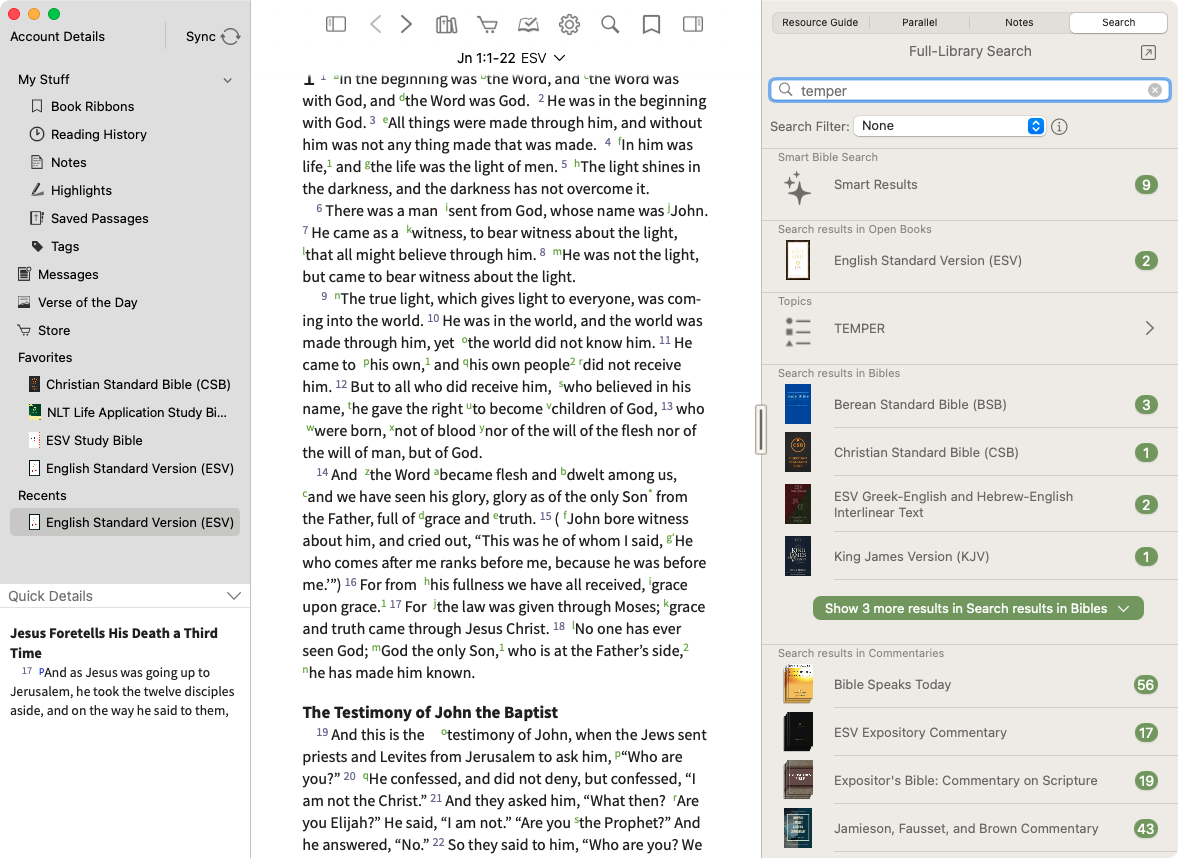Open the library books icon
This screenshot has width=1178, height=858.
click(446, 24)
